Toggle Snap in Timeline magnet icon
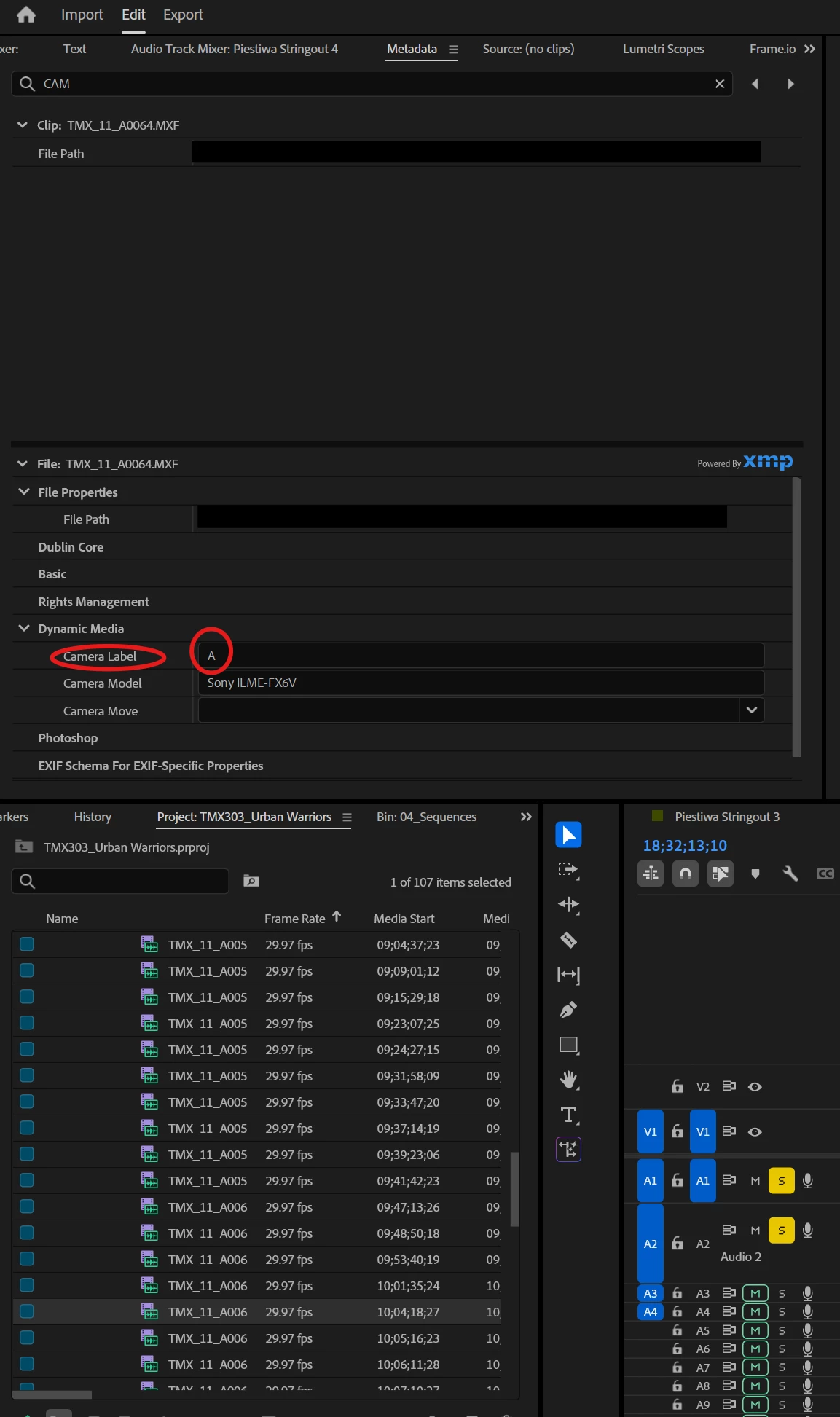The height and width of the screenshot is (1417, 840). (686, 874)
